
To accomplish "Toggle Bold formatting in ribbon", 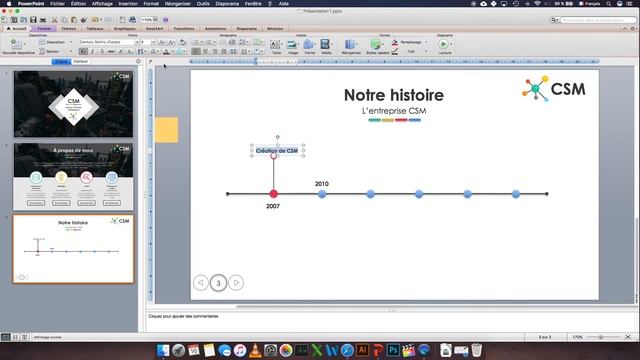I will pos(84,51).
